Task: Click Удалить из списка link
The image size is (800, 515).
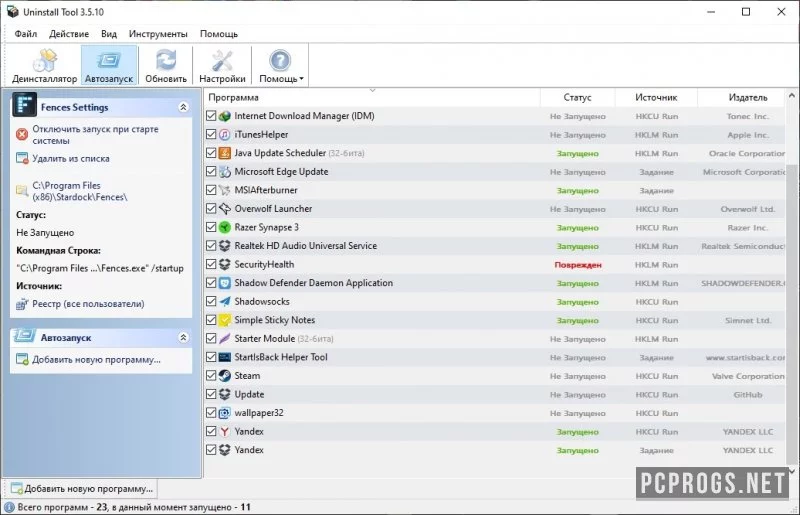Action: (x=71, y=159)
